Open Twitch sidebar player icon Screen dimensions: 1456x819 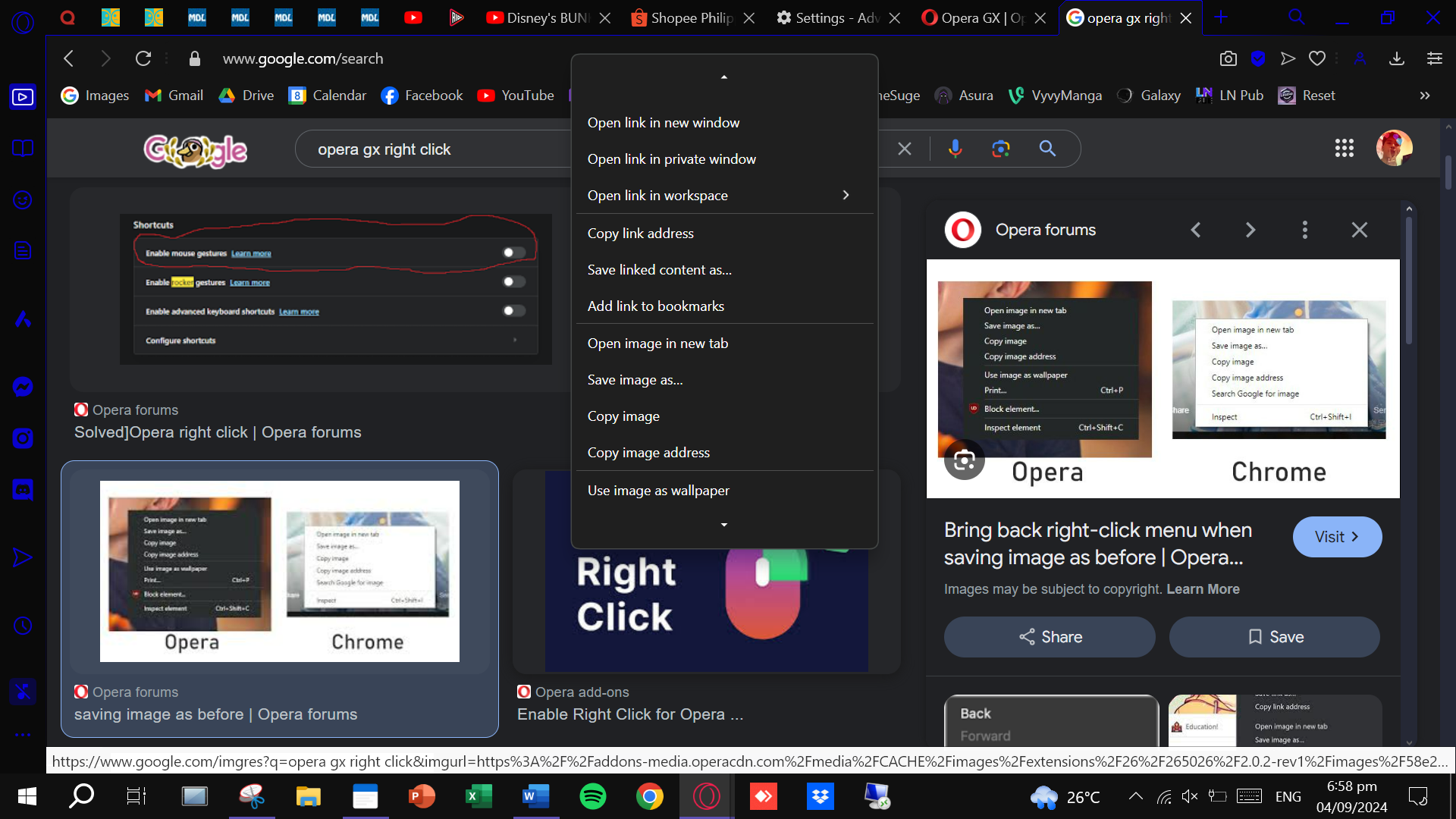23,97
